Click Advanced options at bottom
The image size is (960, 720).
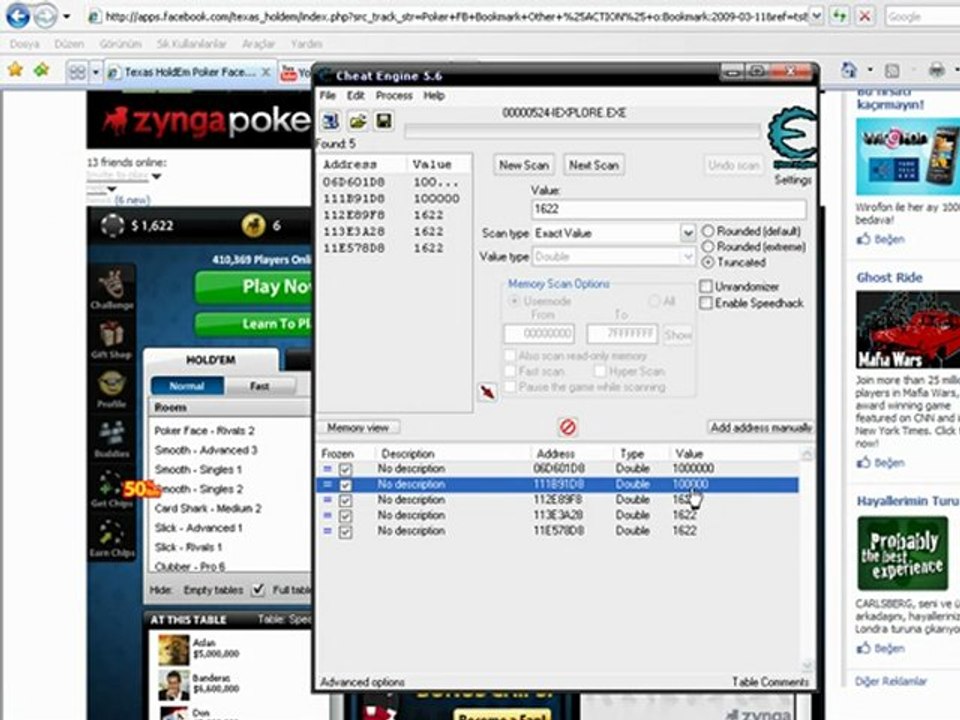point(362,682)
